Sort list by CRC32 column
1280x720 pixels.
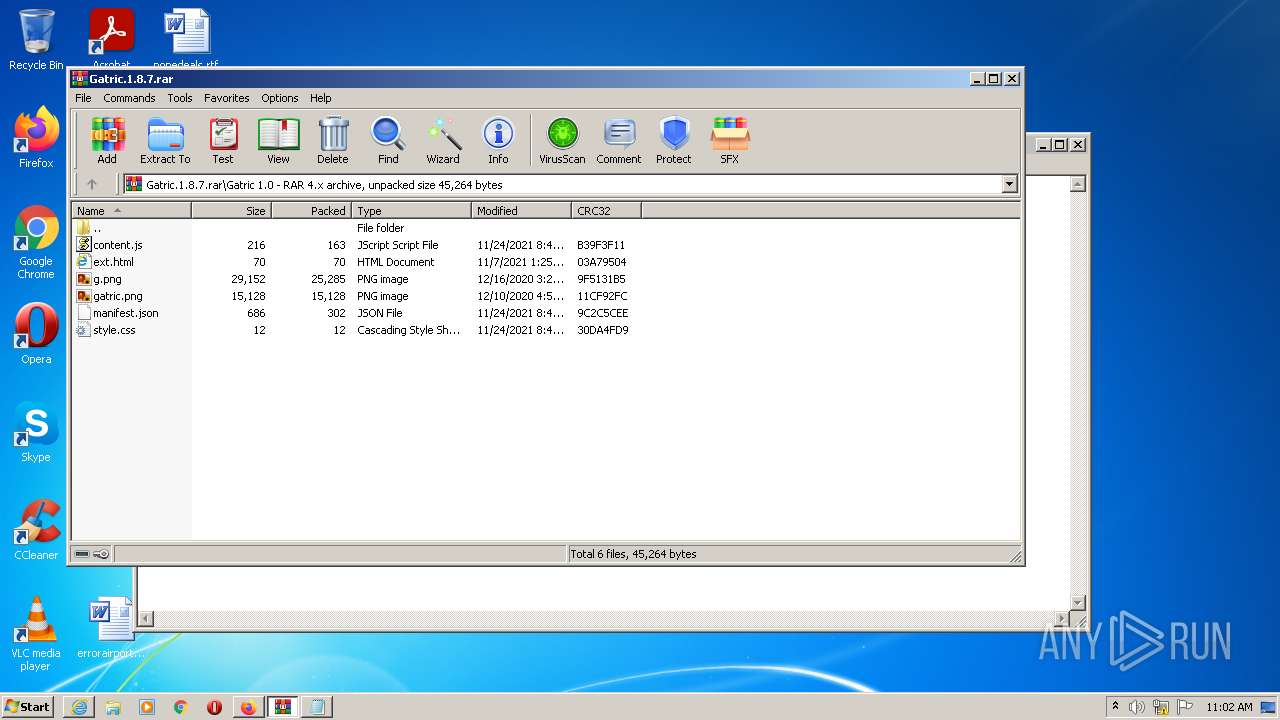click(x=606, y=210)
